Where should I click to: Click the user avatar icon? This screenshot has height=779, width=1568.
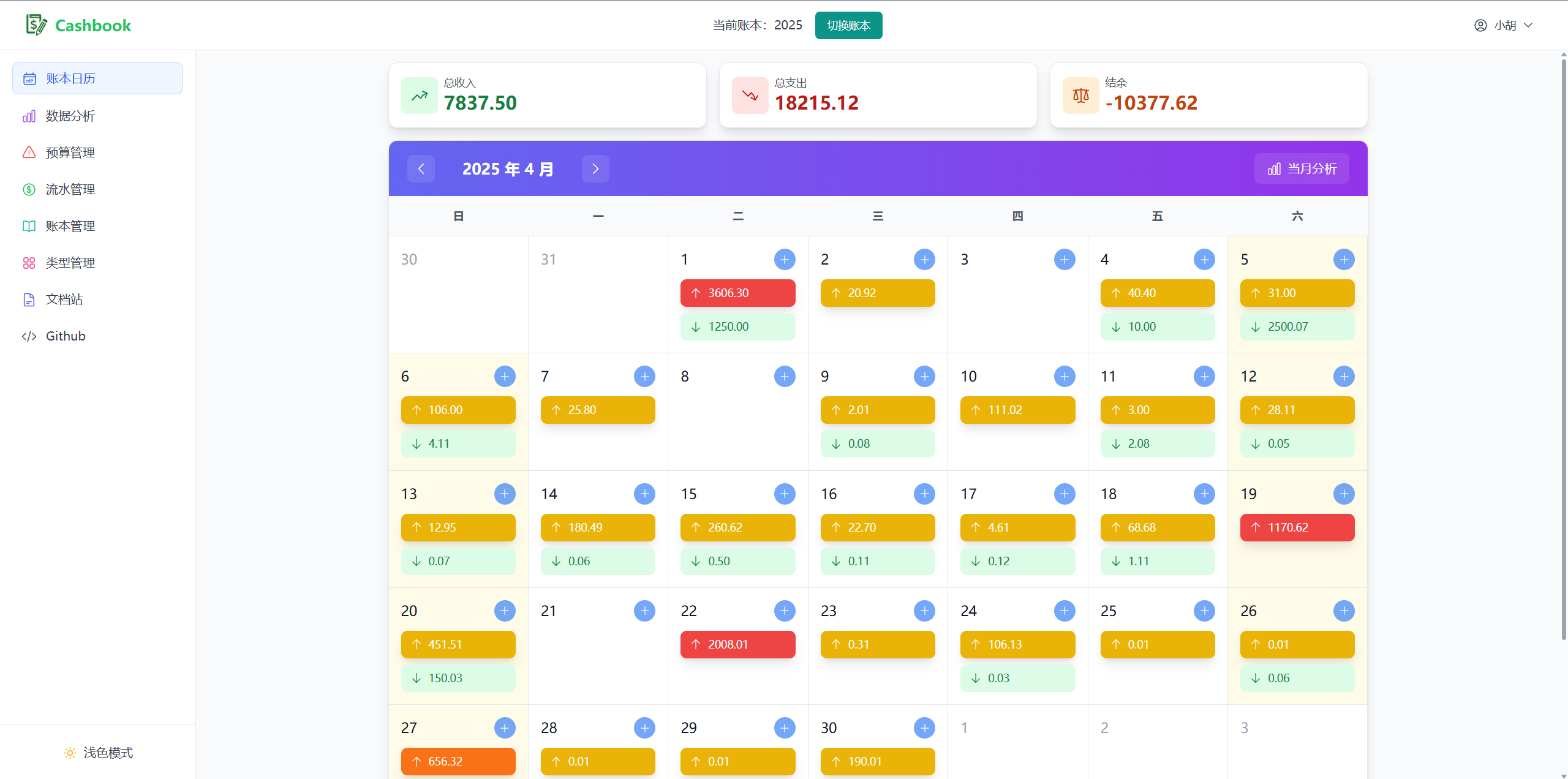tap(1480, 25)
